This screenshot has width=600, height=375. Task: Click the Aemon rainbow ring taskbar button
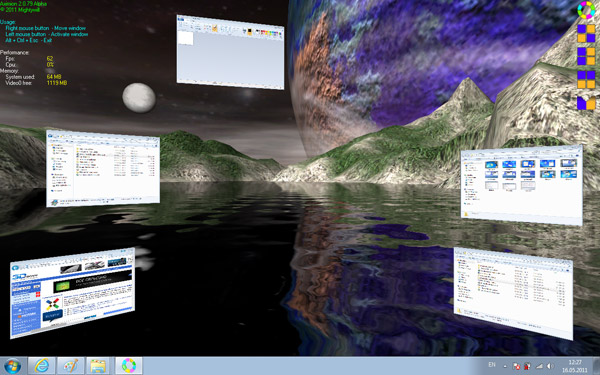click(129, 365)
